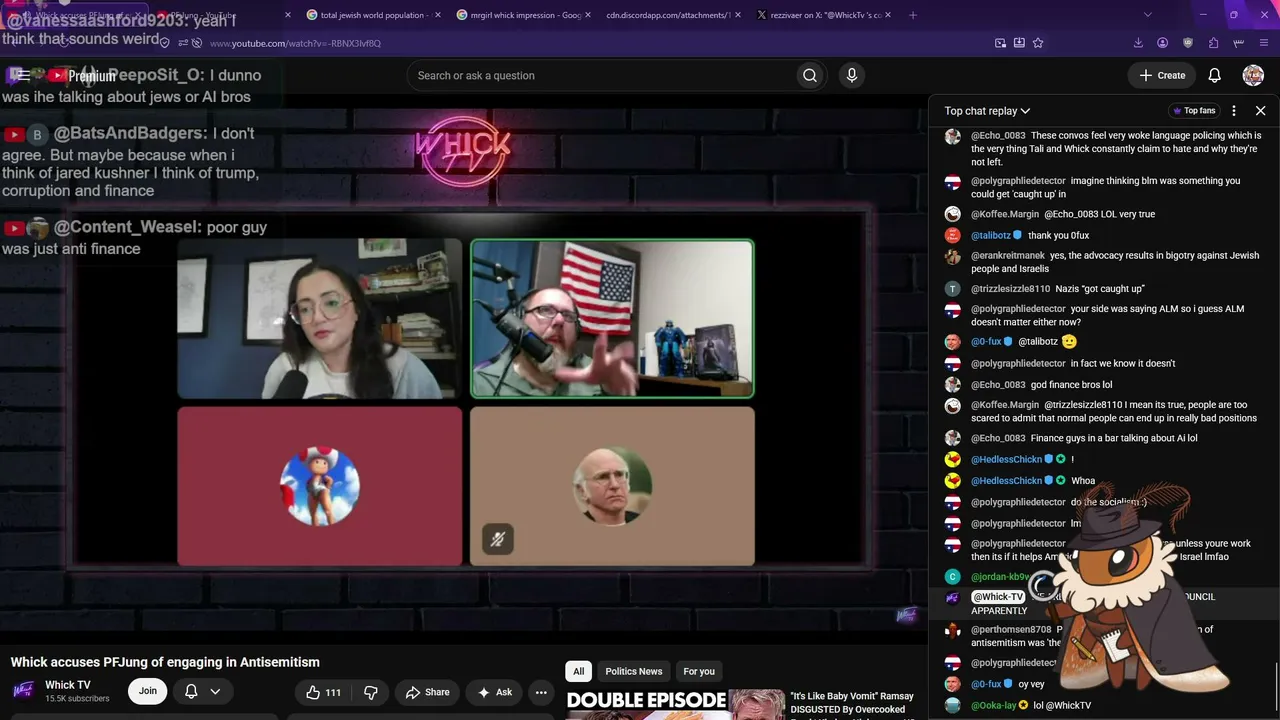Image resolution: width=1280 pixels, height=720 pixels.
Task: Click the American flag webcam feed
Action: coord(612,319)
